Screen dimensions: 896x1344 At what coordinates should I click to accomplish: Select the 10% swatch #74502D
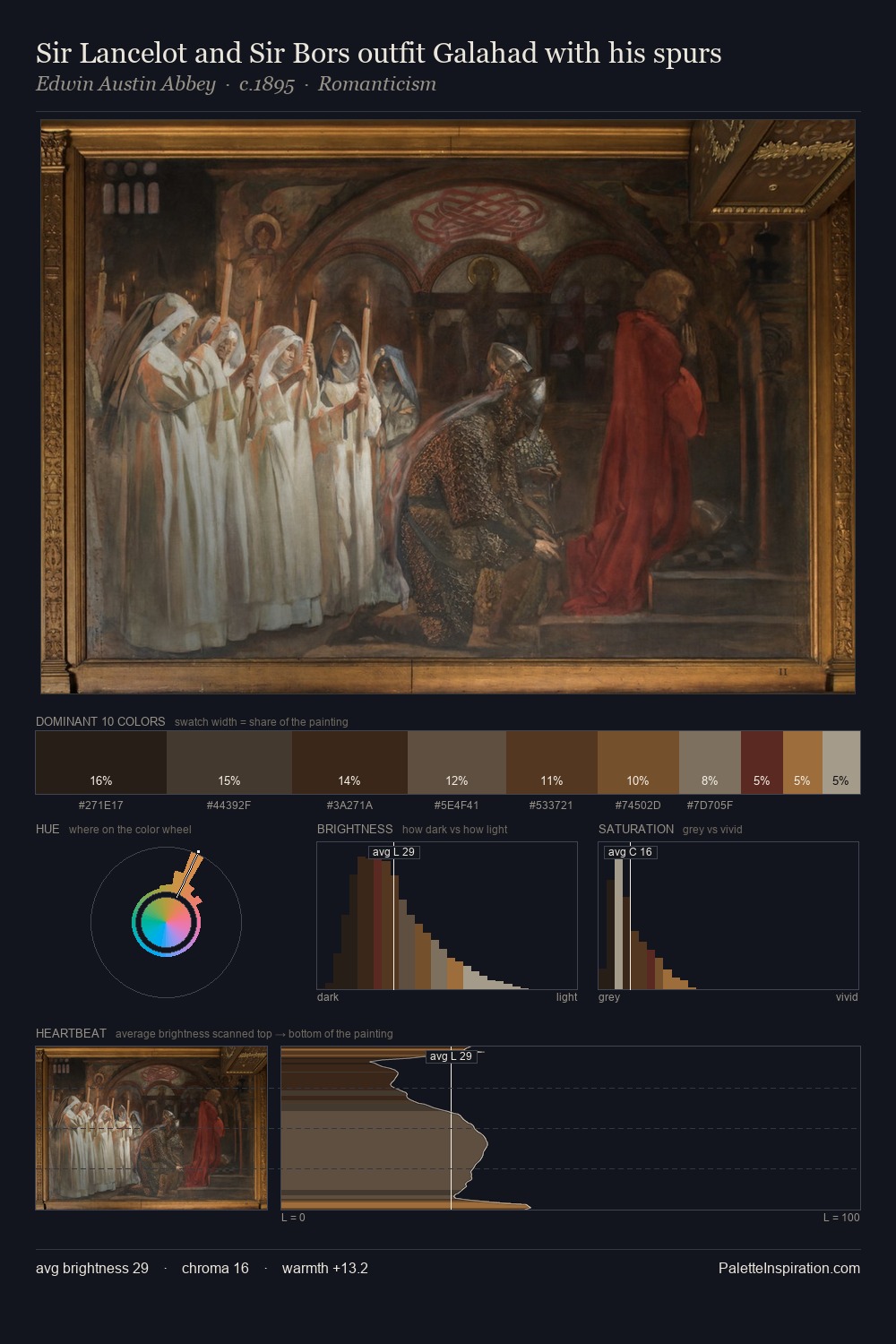638,762
